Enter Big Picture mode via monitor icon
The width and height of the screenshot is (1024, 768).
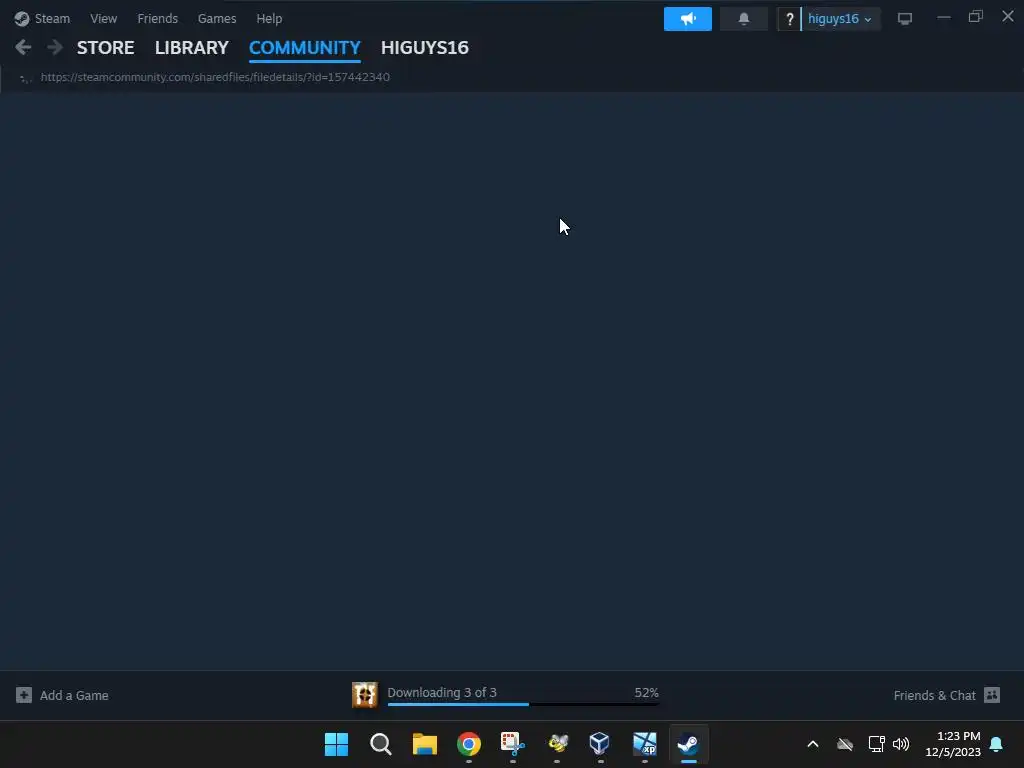(x=904, y=19)
